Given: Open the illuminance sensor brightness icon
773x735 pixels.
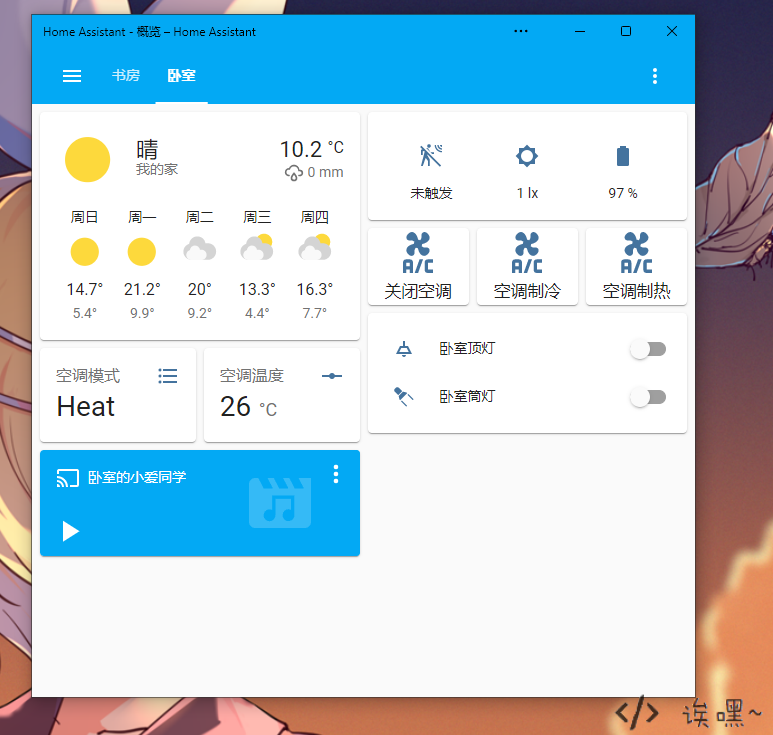Looking at the screenshot, I should tap(527, 156).
